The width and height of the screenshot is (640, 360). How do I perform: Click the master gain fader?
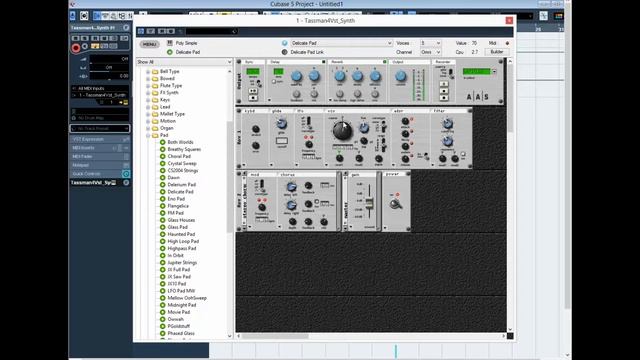click(369, 203)
